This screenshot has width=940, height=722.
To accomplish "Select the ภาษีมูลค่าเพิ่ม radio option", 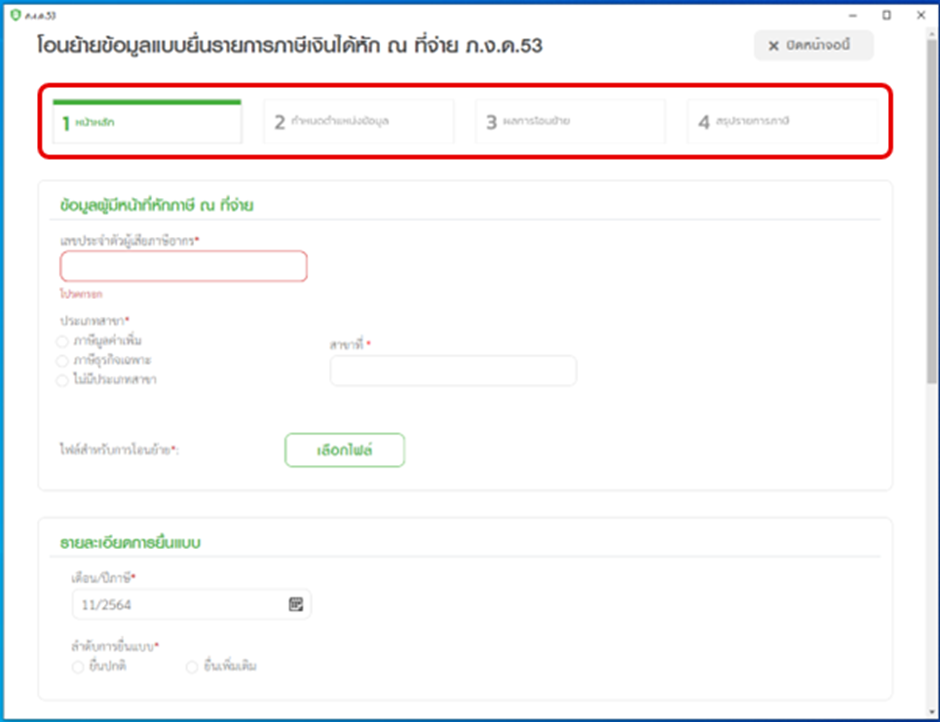I will tap(63, 342).
